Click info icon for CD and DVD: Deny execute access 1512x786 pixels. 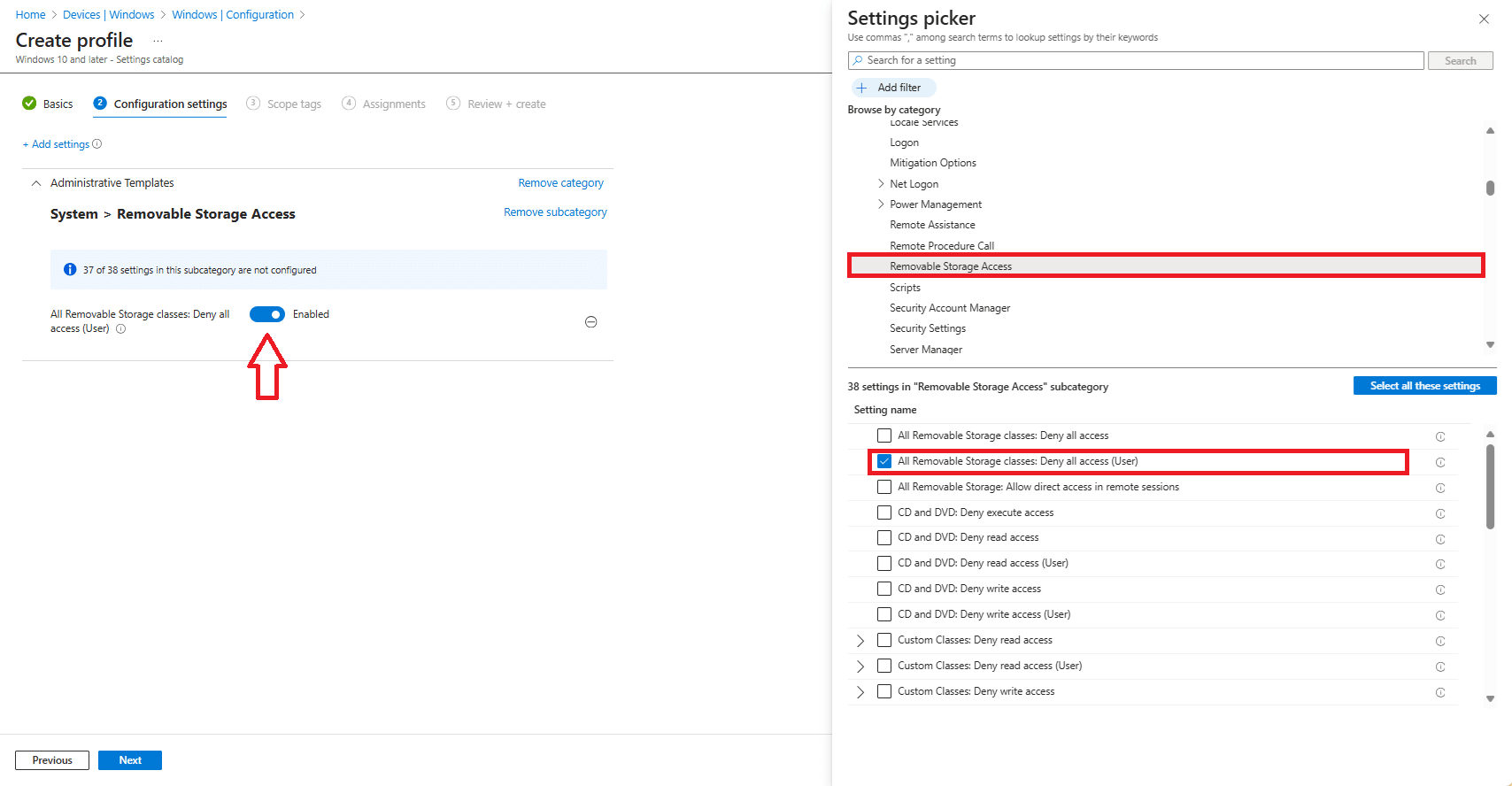tap(1440, 513)
